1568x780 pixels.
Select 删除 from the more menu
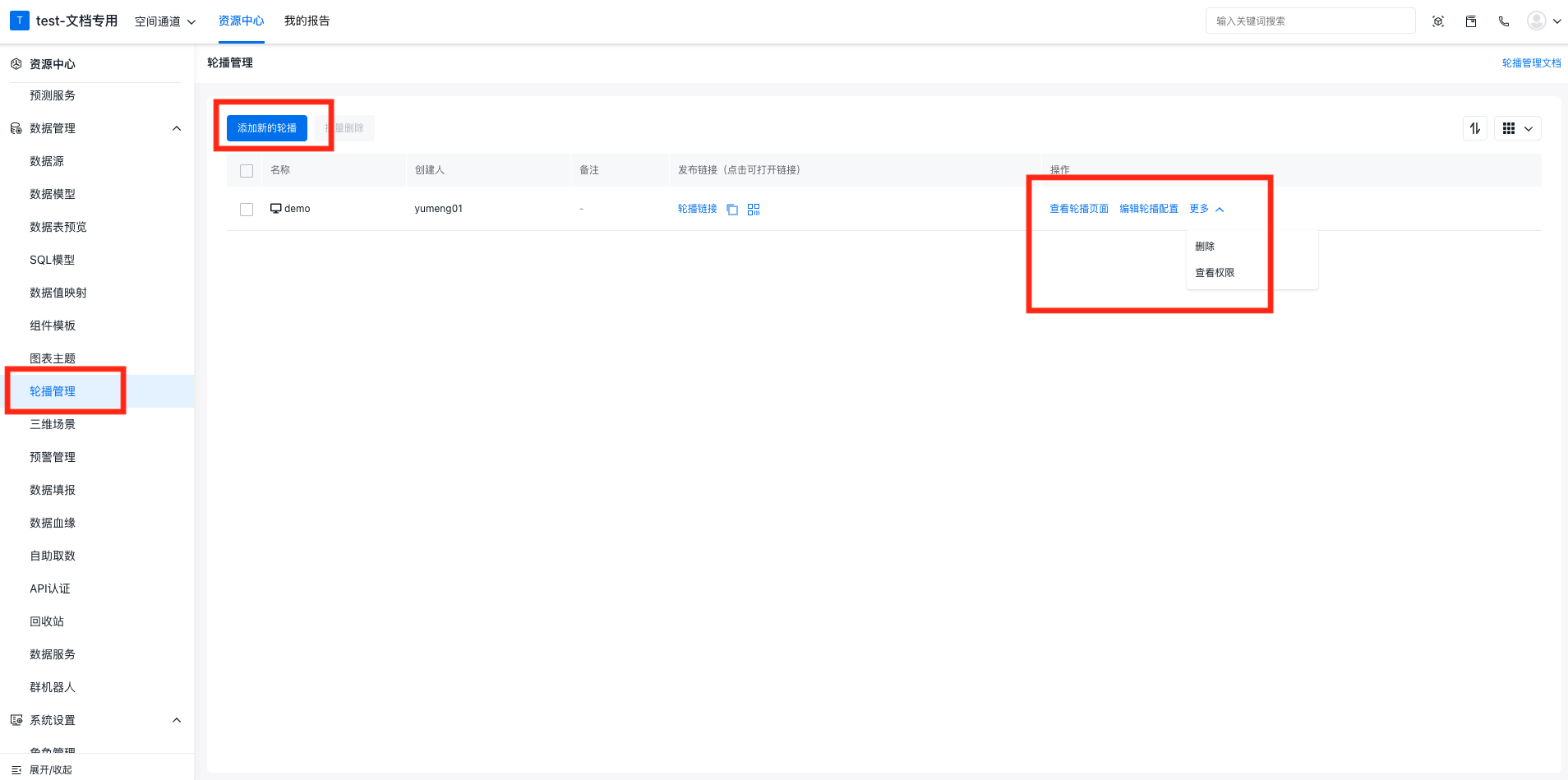point(1205,247)
